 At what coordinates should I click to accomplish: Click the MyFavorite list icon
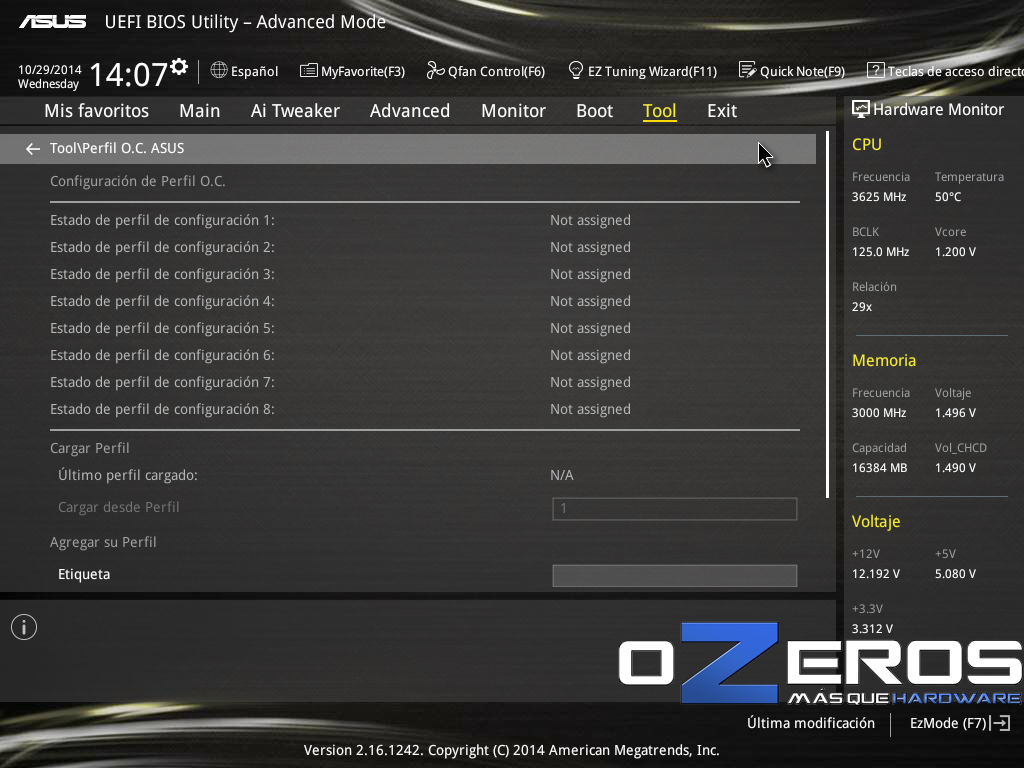(308, 71)
